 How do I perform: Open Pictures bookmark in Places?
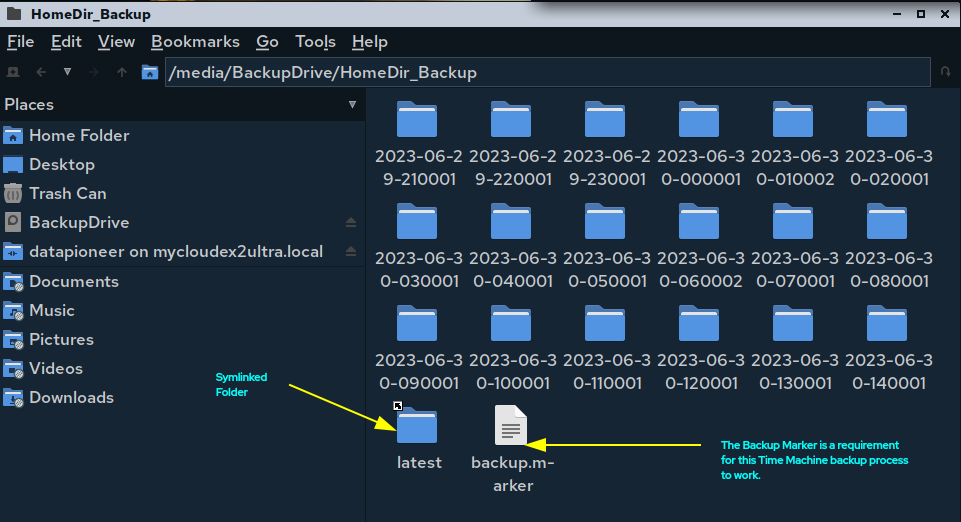tap(183, 339)
